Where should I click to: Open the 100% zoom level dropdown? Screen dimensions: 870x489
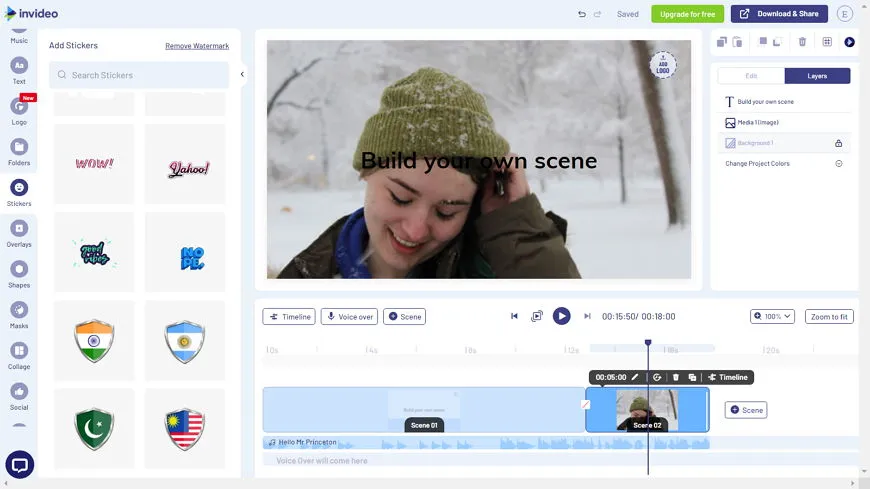tap(772, 316)
